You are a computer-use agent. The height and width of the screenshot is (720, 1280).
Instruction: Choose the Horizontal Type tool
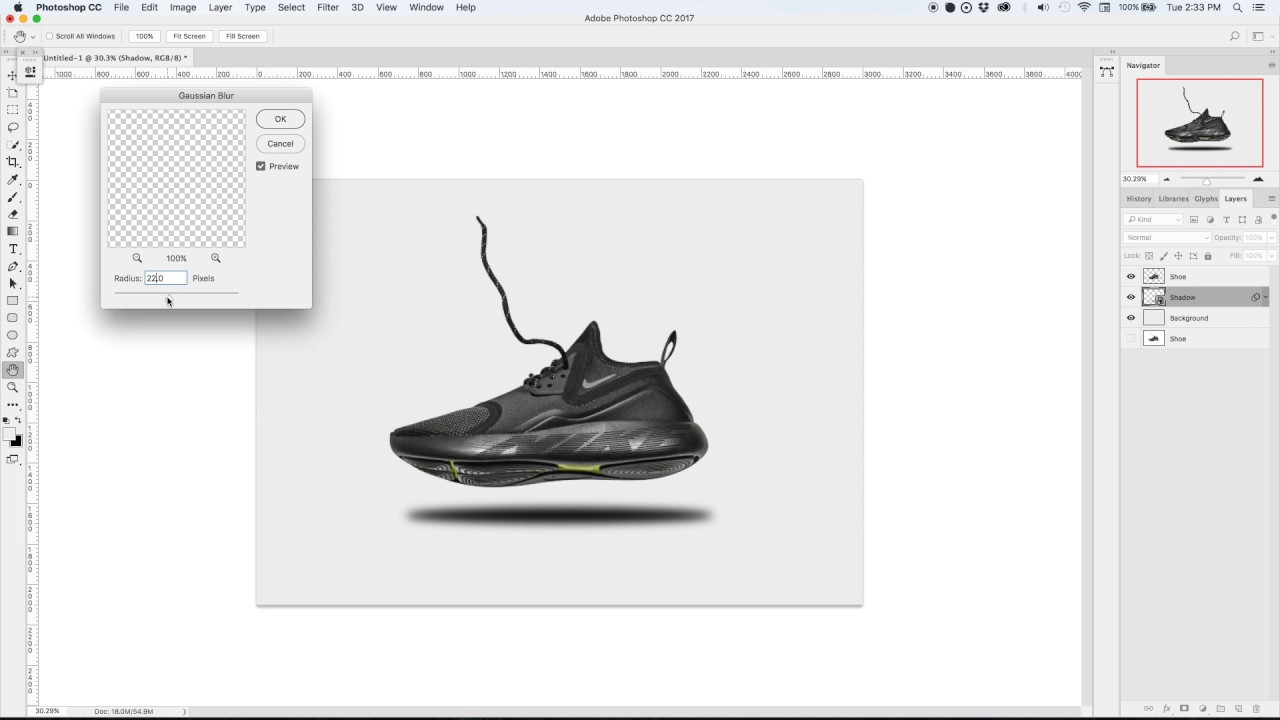(13, 249)
